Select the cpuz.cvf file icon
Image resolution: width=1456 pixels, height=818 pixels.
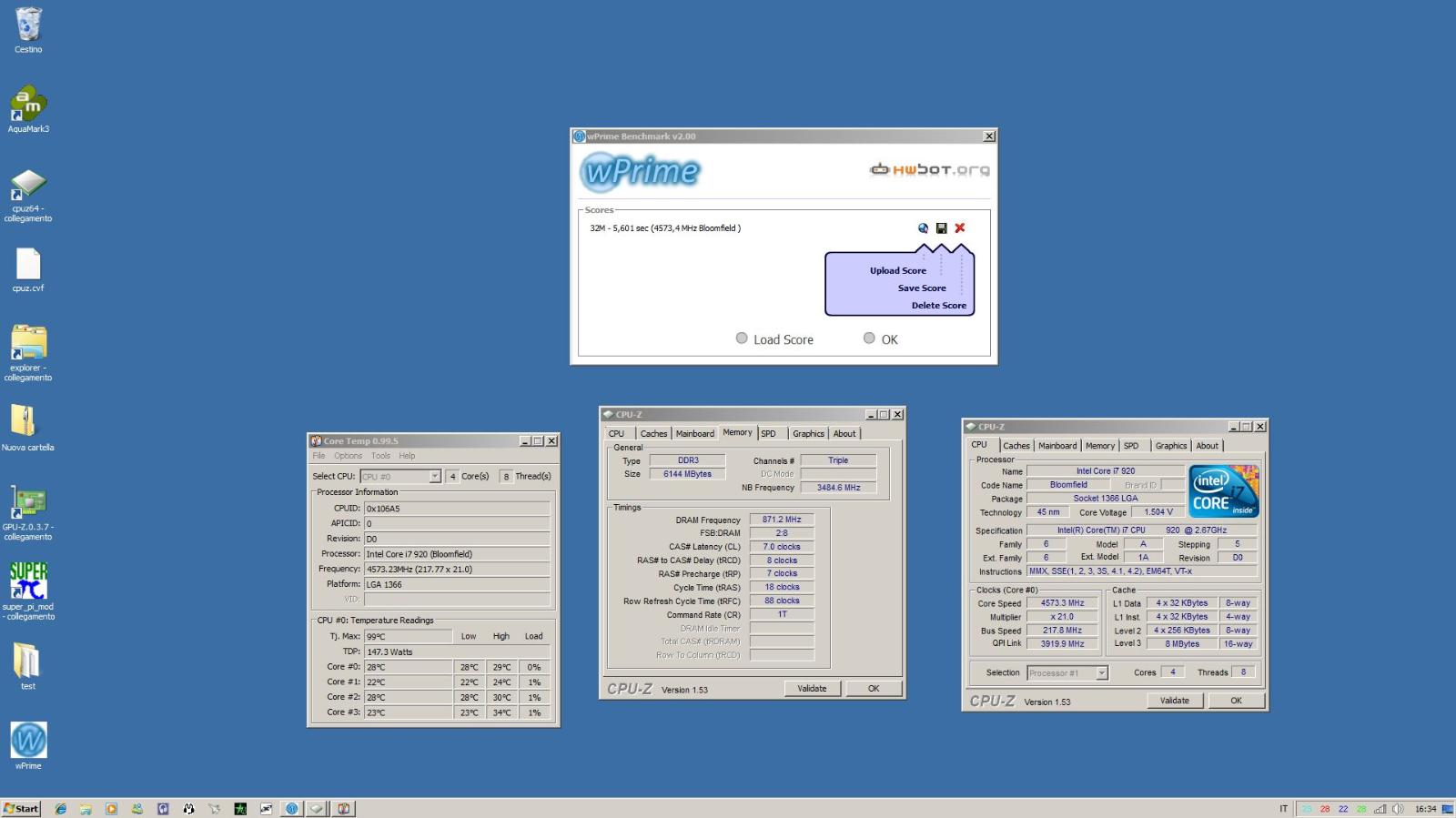pos(28,269)
